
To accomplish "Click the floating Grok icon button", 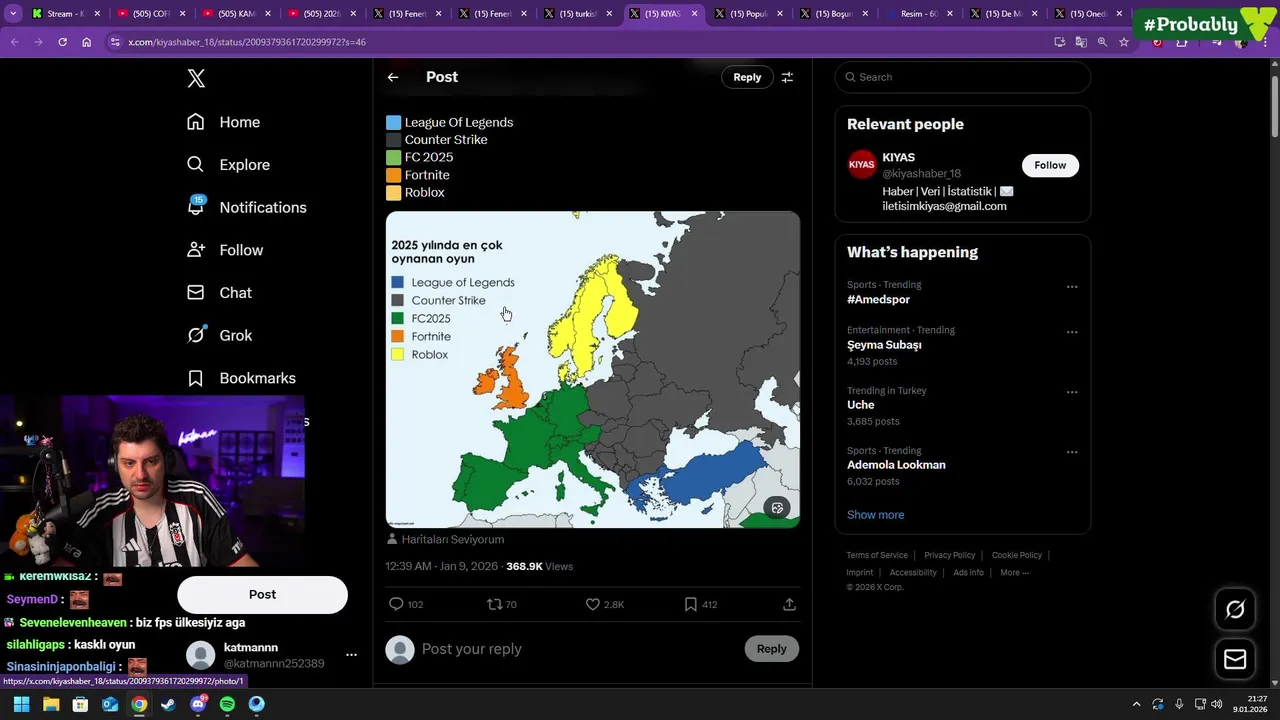I will (1235, 609).
